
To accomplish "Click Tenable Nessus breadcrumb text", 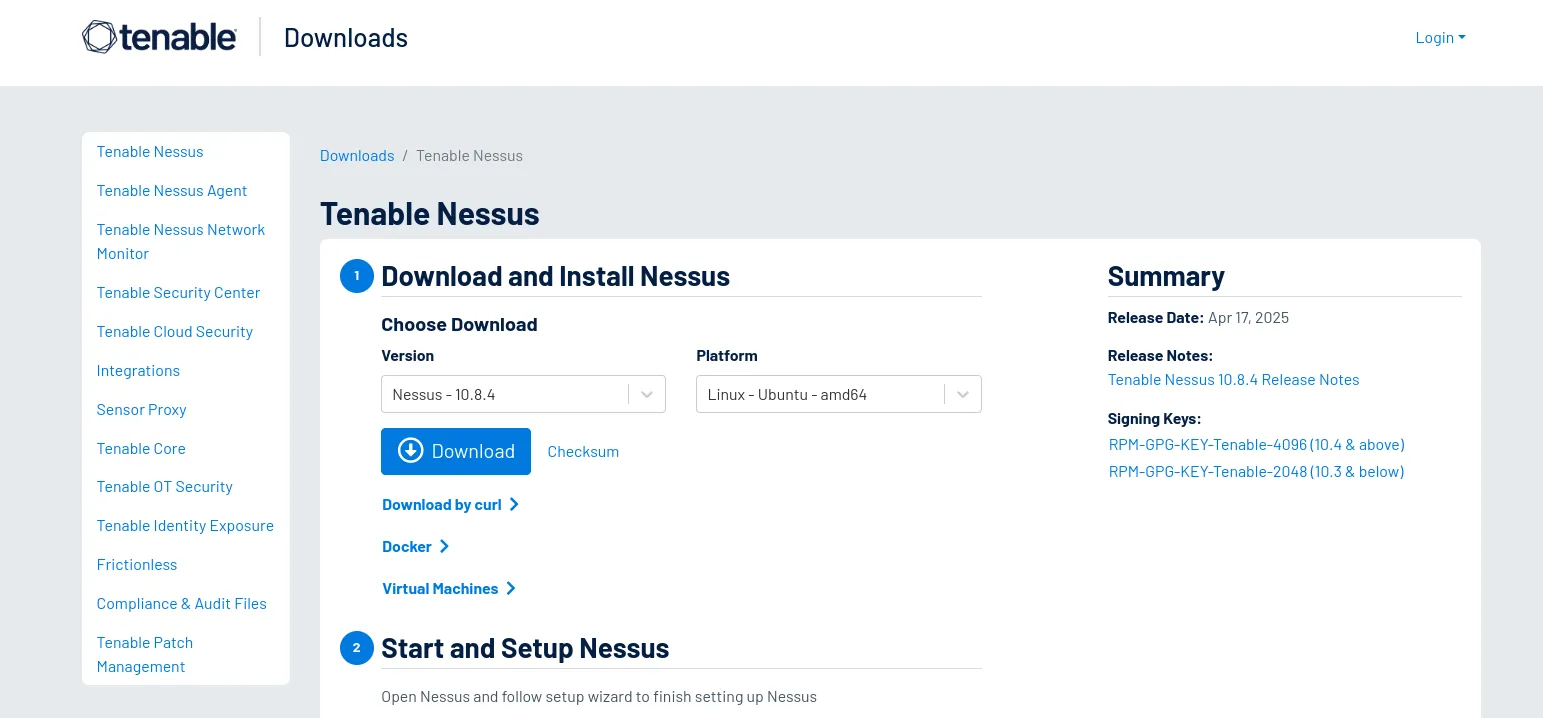I will 469,156.
